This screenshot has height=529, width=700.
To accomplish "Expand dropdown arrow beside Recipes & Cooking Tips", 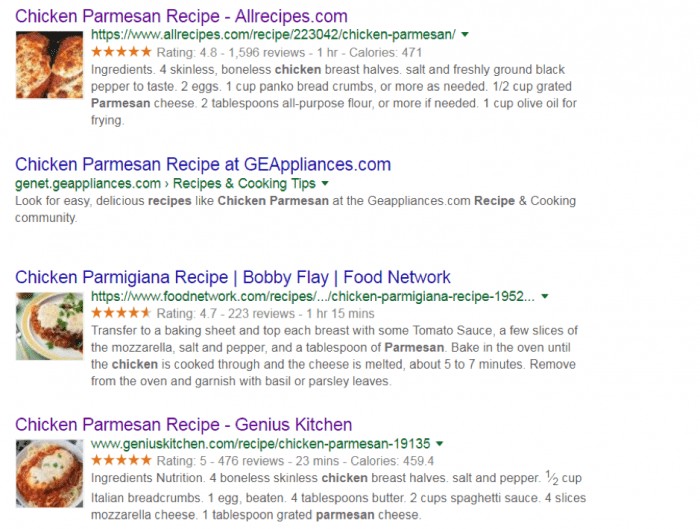I will tap(325, 183).
